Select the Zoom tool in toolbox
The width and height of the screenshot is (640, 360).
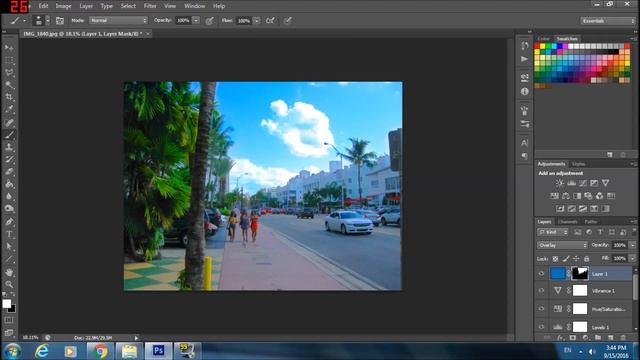click(x=9, y=284)
